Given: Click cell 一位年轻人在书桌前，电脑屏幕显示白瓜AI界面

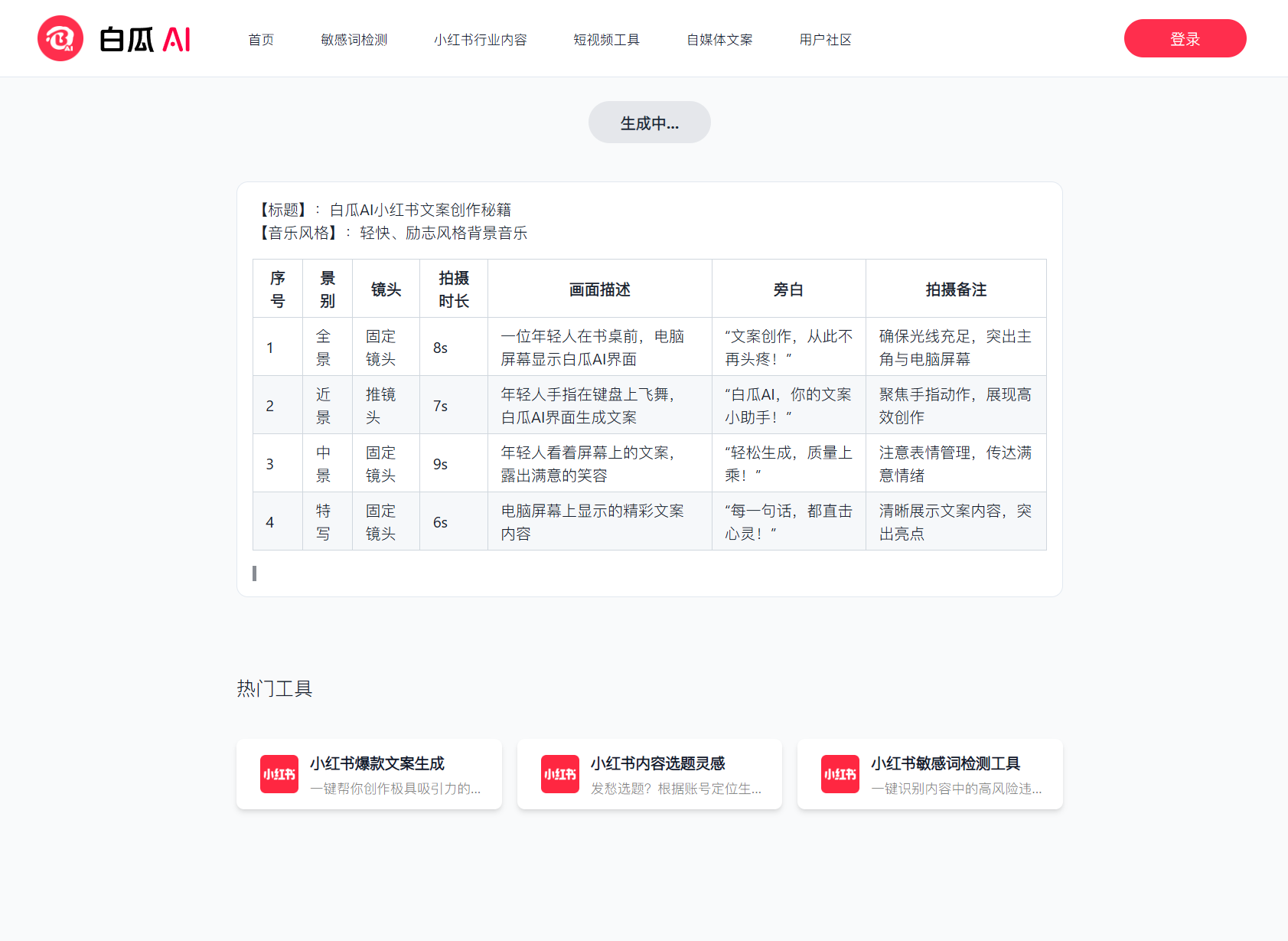Looking at the screenshot, I should 600,348.
